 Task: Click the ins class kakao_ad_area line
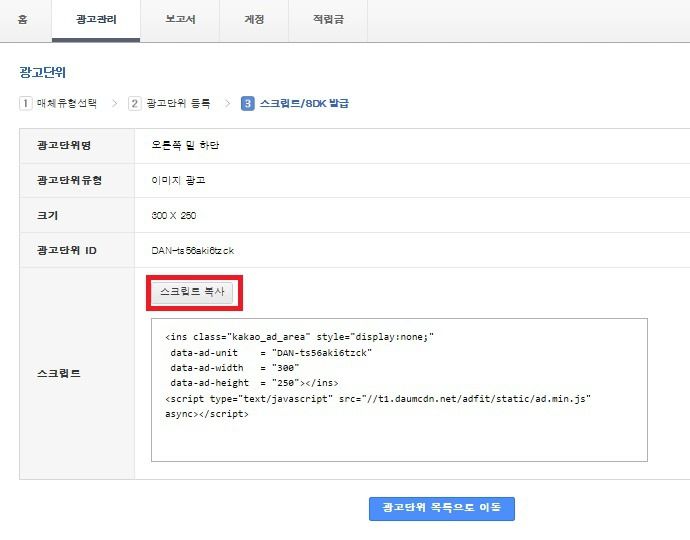[x=299, y=337]
